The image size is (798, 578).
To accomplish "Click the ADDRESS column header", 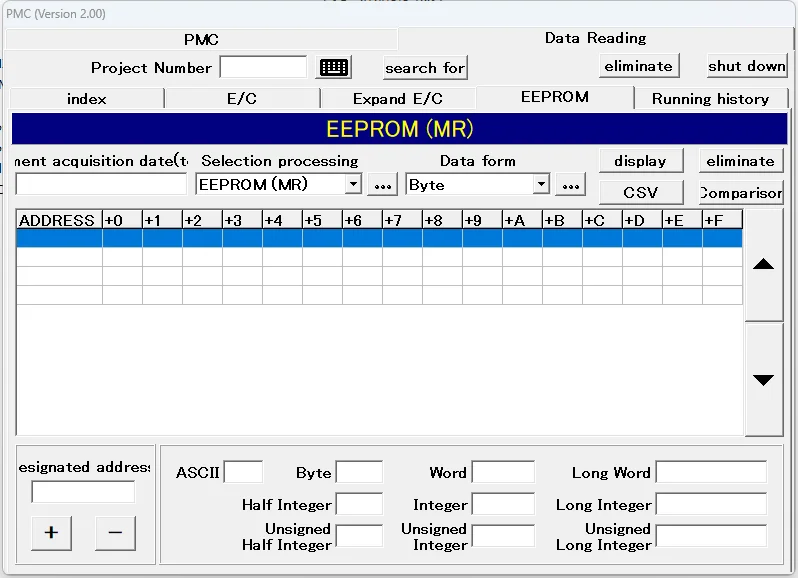I will pos(59,220).
